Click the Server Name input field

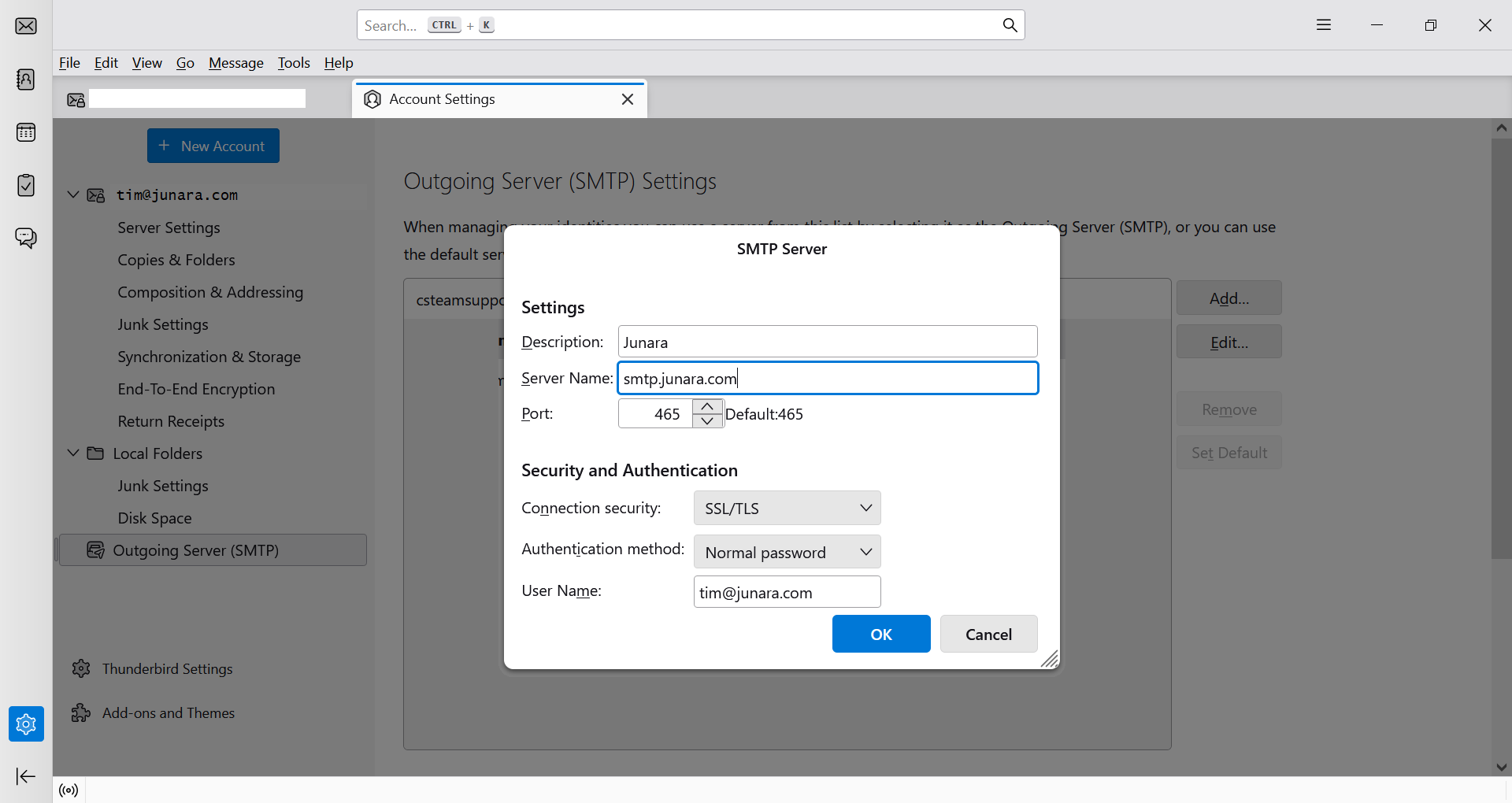828,378
